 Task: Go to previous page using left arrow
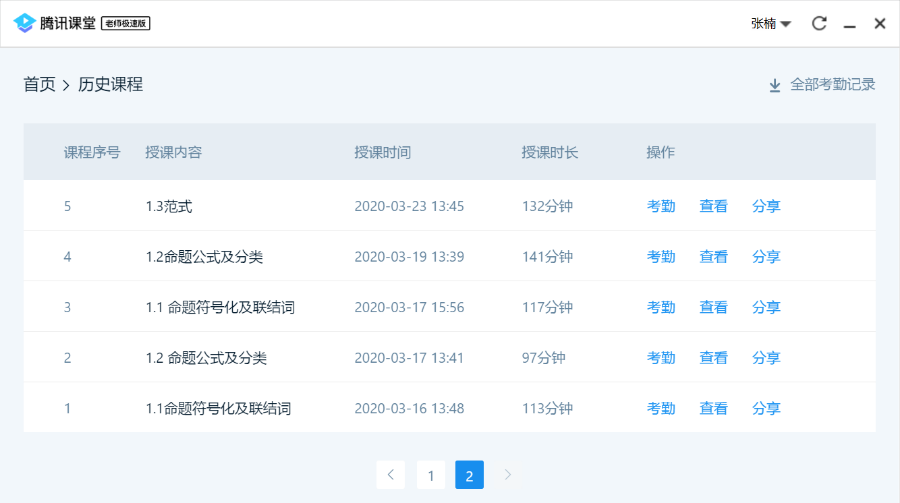[x=391, y=475]
